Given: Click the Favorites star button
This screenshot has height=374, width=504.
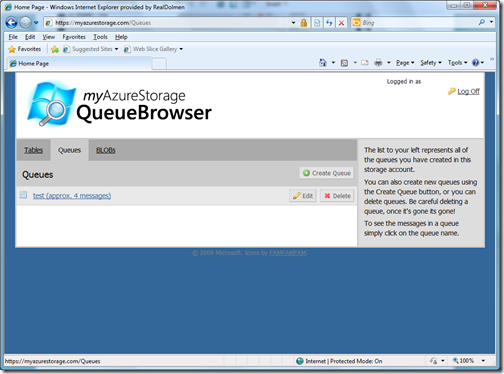Looking at the screenshot, I should [x=25, y=49].
